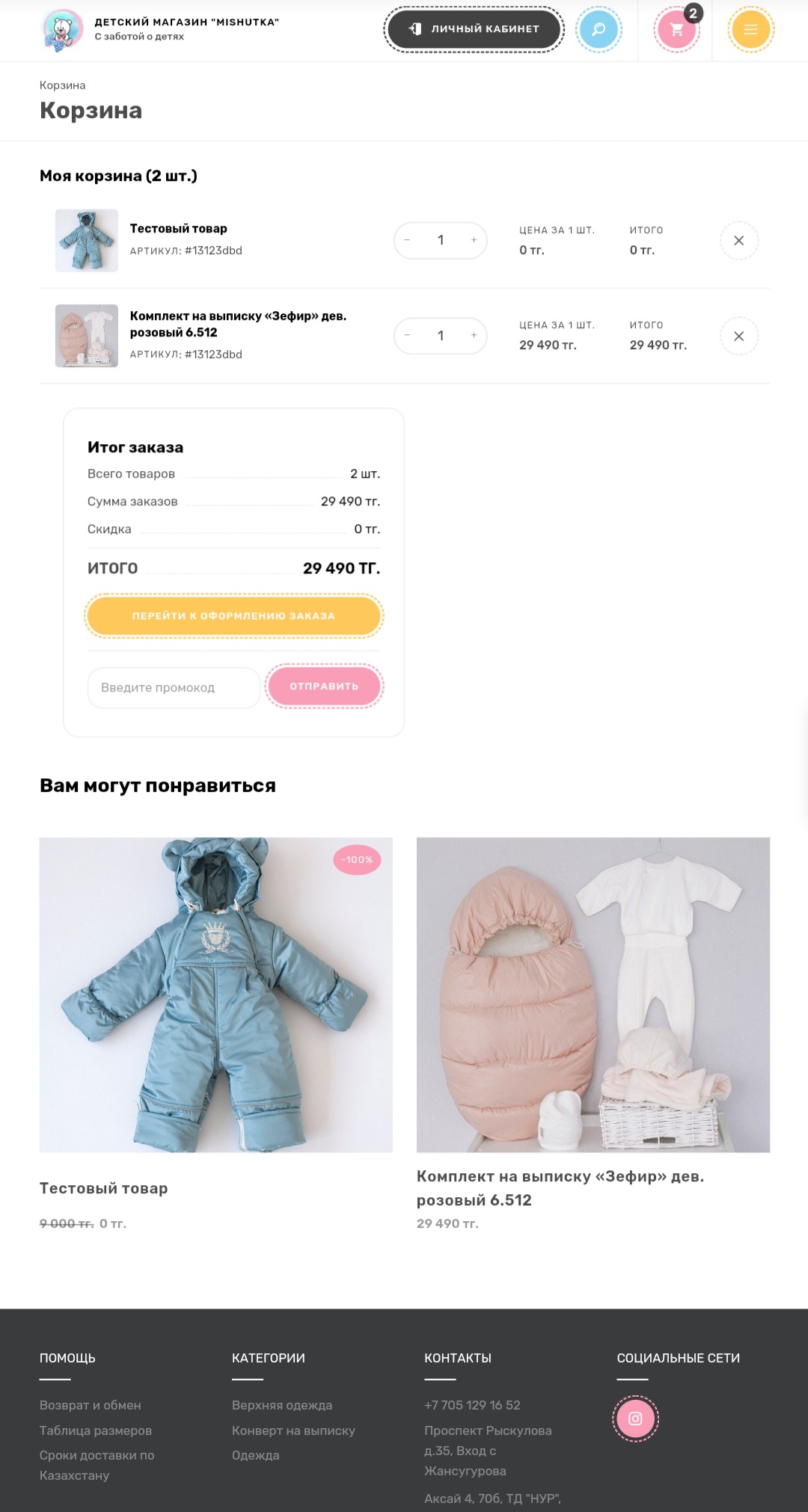The width and height of the screenshot is (808, 1512).
Task: Remove Тестовый товар from cart
Action: coord(738,241)
